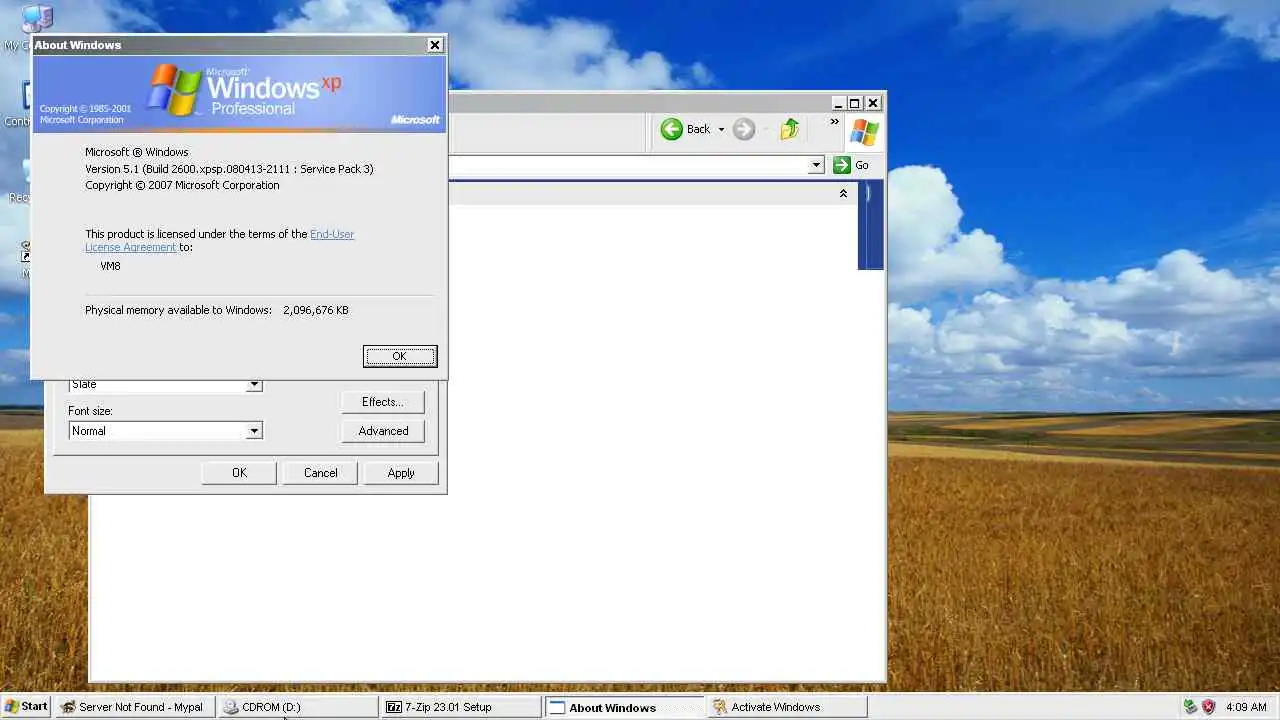Collapse the task pane double-chevron
The width and height of the screenshot is (1280, 720).
[x=843, y=194]
